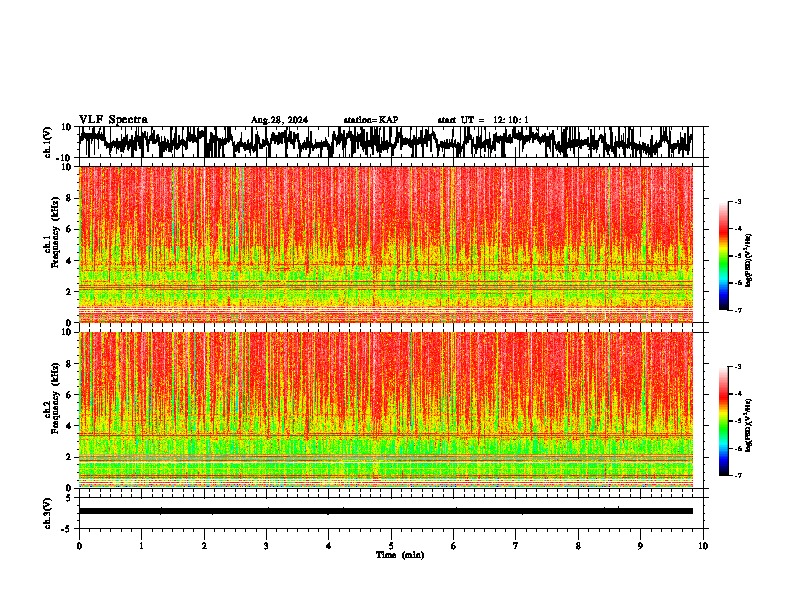Click time axis tick label "5"
This screenshot has height=612, width=792.
pyautogui.click(x=391, y=546)
